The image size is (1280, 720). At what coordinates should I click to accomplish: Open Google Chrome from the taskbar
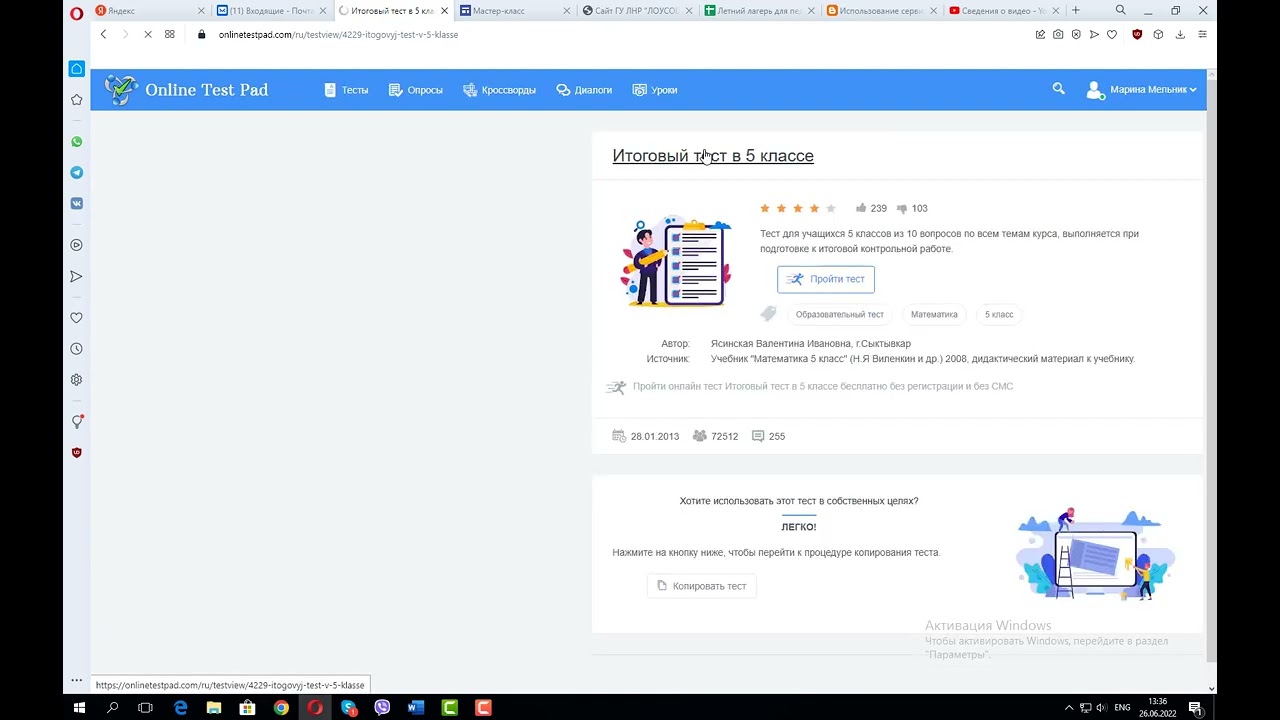tap(281, 707)
